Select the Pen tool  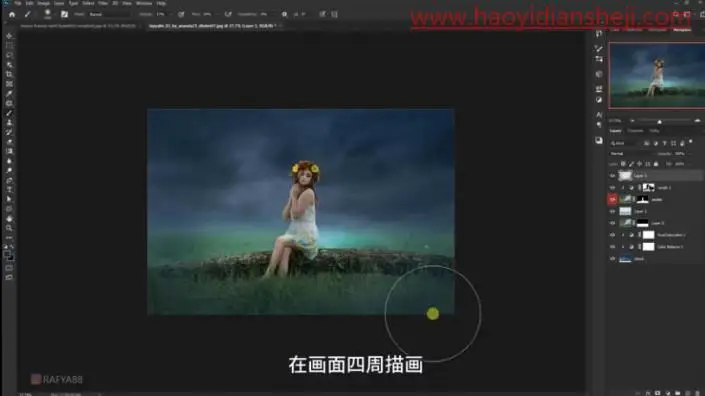tap(9, 180)
